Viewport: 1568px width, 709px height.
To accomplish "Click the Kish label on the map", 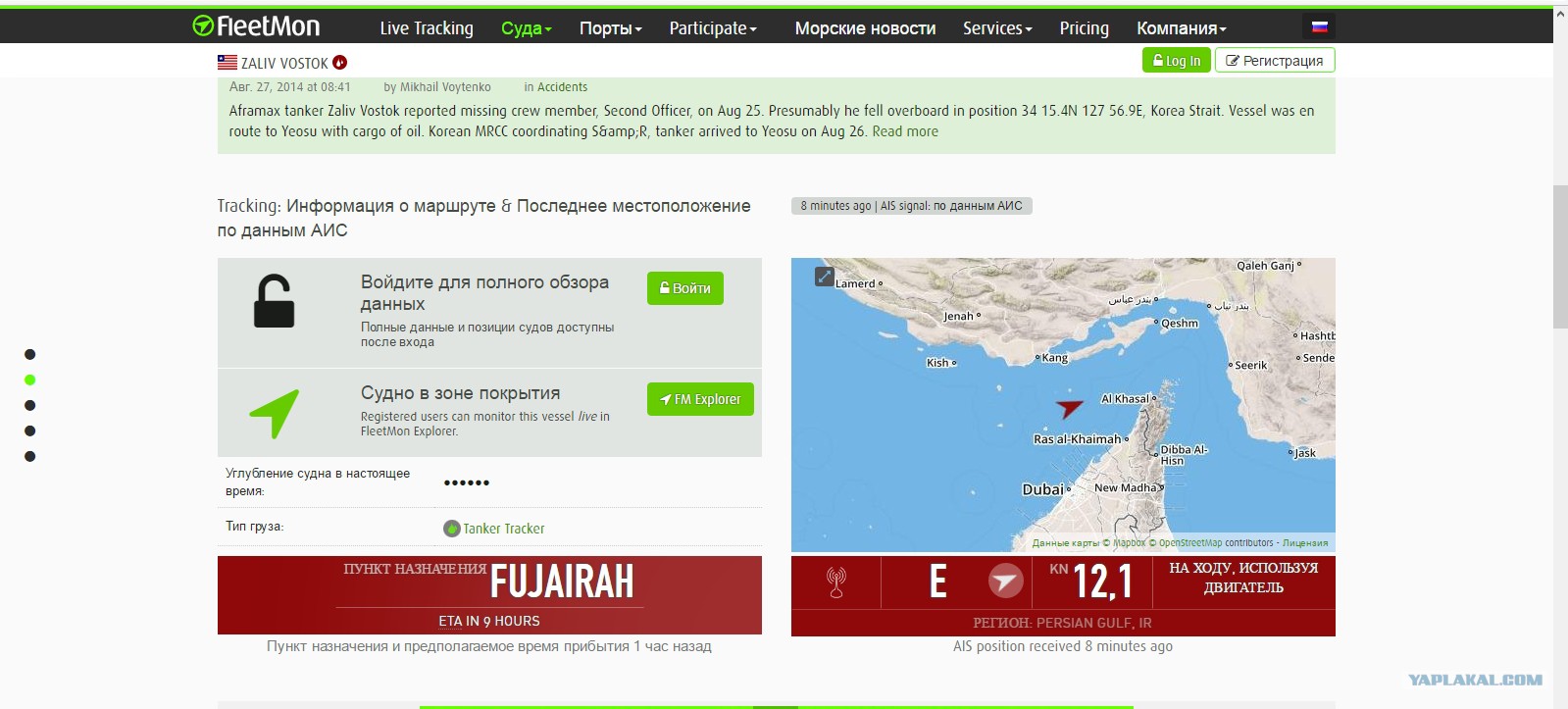I will pos(937,363).
